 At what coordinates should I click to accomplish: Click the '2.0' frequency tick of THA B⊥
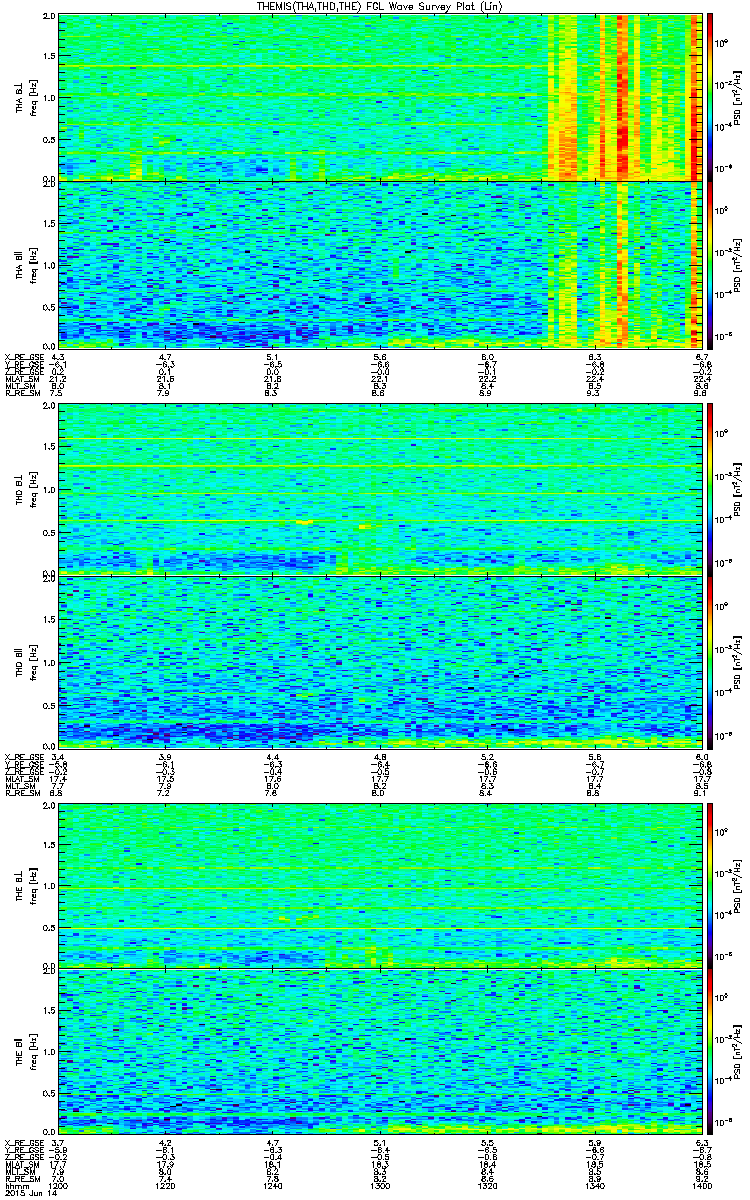point(48,17)
